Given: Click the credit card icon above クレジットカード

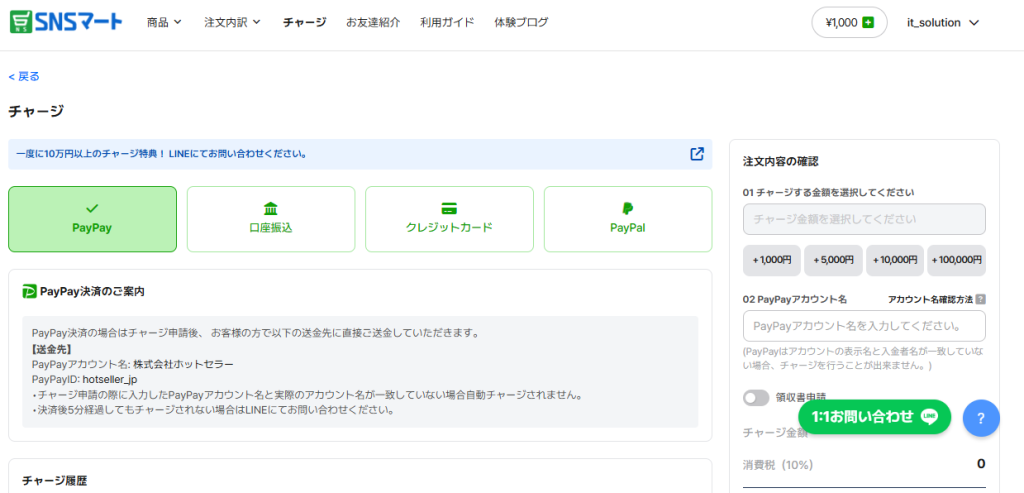Looking at the screenshot, I should coord(449,208).
